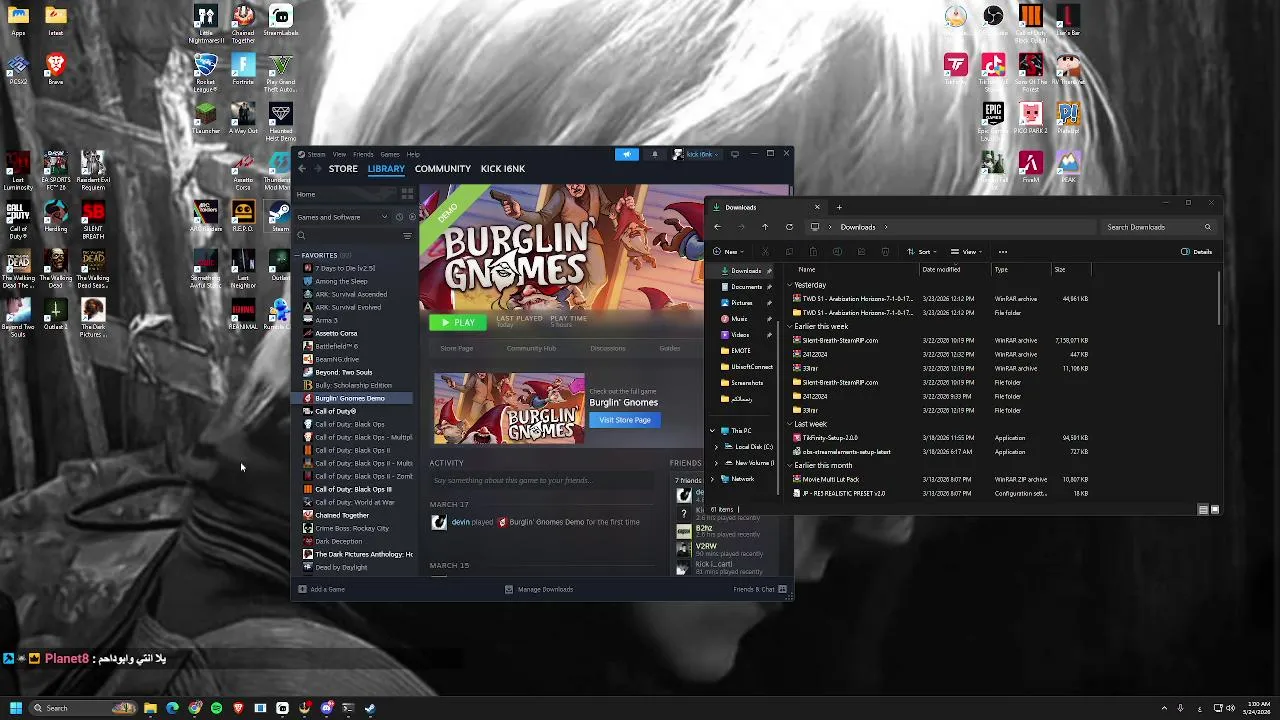Click Steam announcements megaphone icon
The width and height of the screenshot is (1280, 720).
coord(627,154)
